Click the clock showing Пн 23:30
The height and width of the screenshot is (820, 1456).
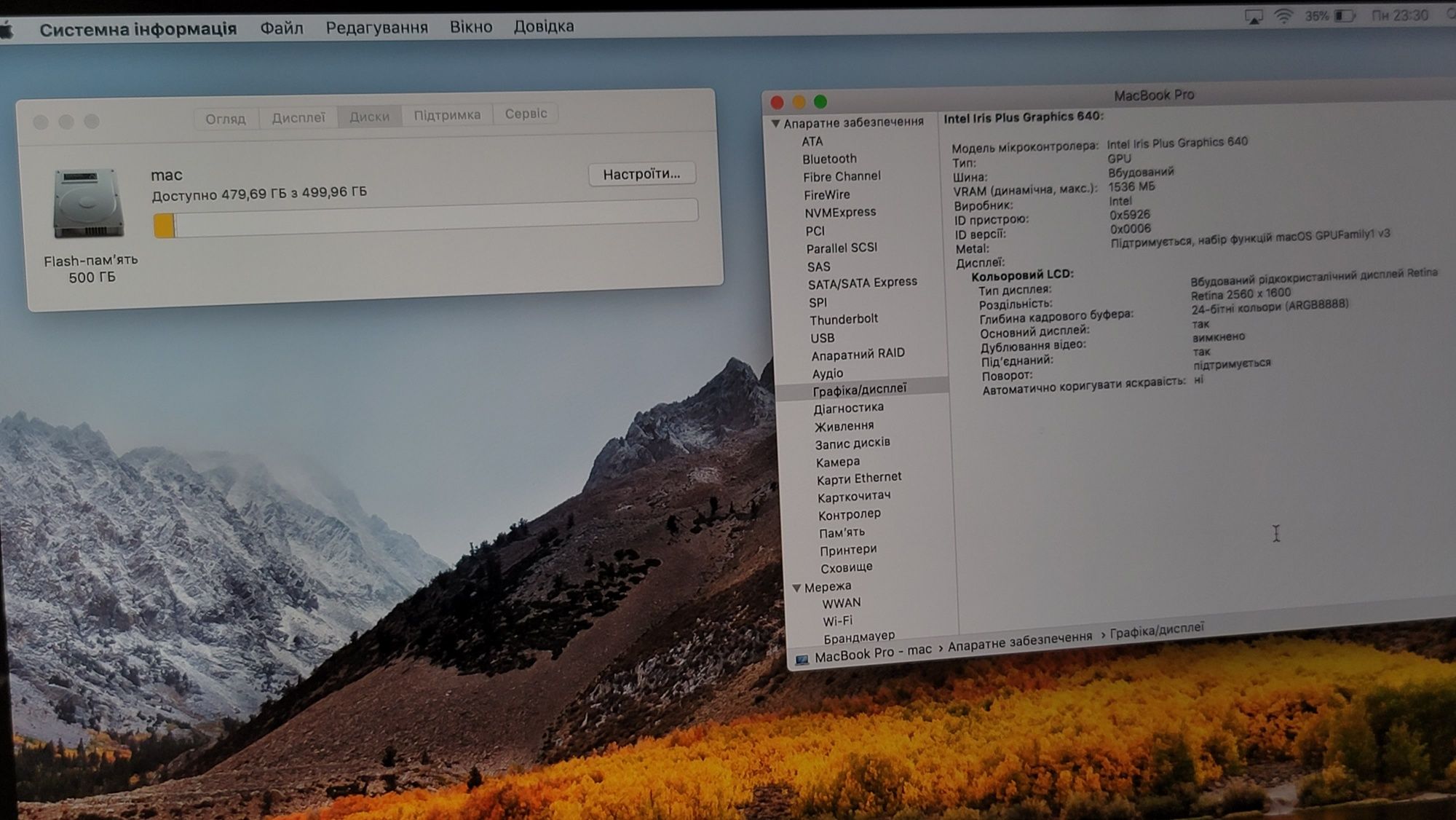(x=1400, y=15)
